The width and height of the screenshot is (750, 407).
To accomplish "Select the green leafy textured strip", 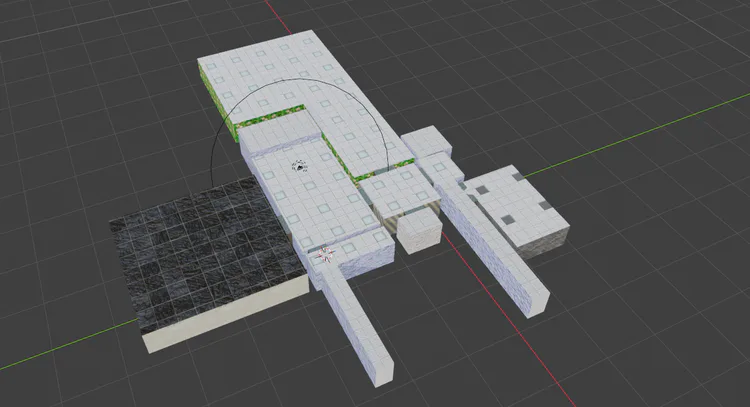I will [269, 116].
